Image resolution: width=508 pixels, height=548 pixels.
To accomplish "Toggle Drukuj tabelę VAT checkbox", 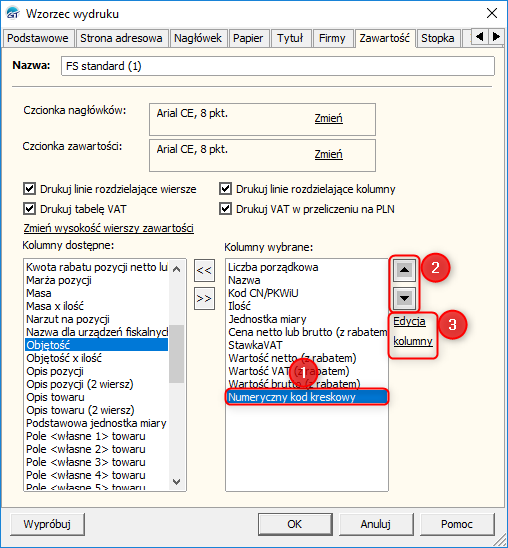I will 29,209.
